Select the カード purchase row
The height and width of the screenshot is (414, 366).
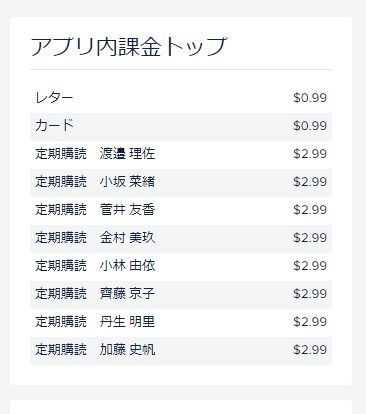click(181, 127)
